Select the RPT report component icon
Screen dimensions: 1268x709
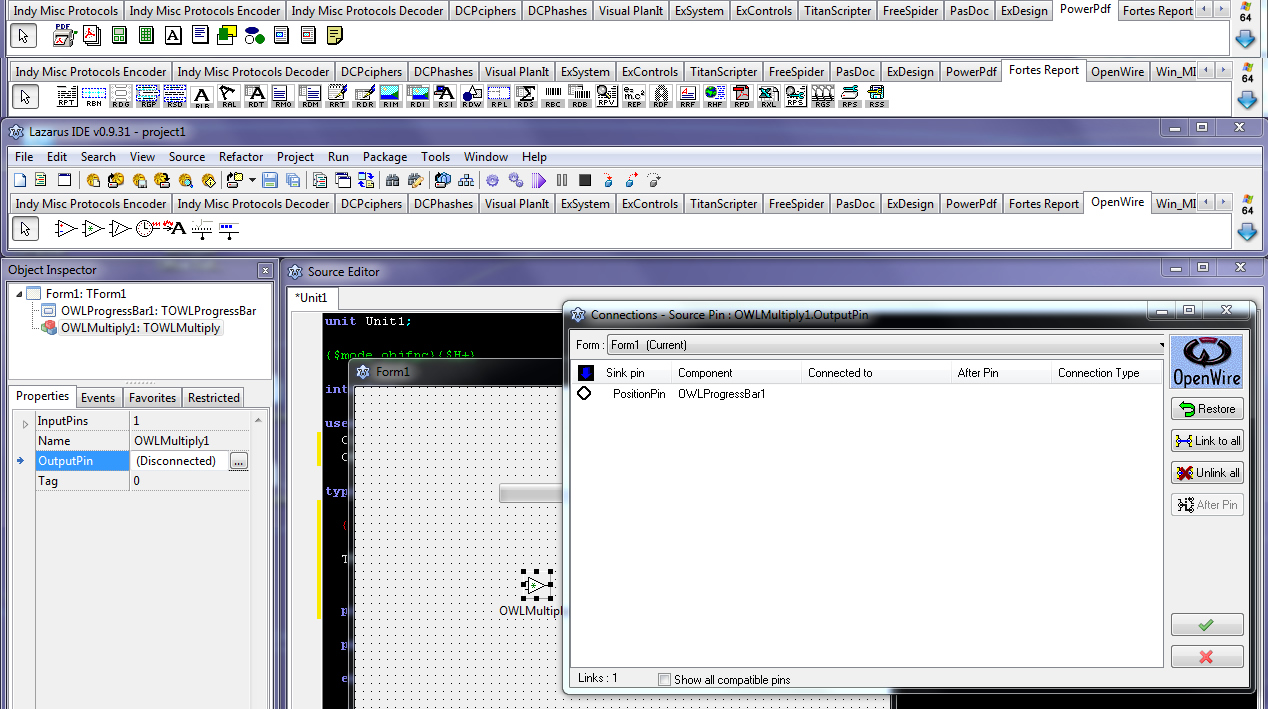[67, 97]
